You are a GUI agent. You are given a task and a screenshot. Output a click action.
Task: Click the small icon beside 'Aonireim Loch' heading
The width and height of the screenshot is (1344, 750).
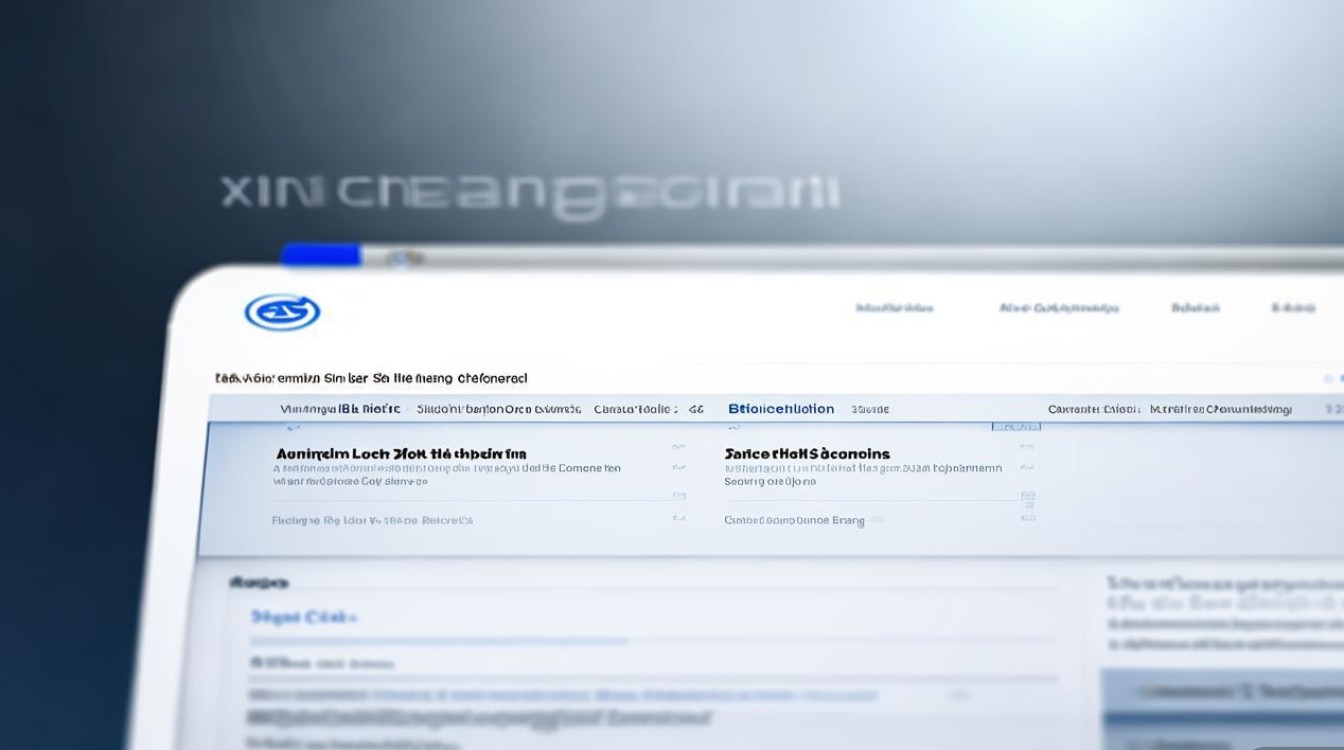[x=679, y=446]
